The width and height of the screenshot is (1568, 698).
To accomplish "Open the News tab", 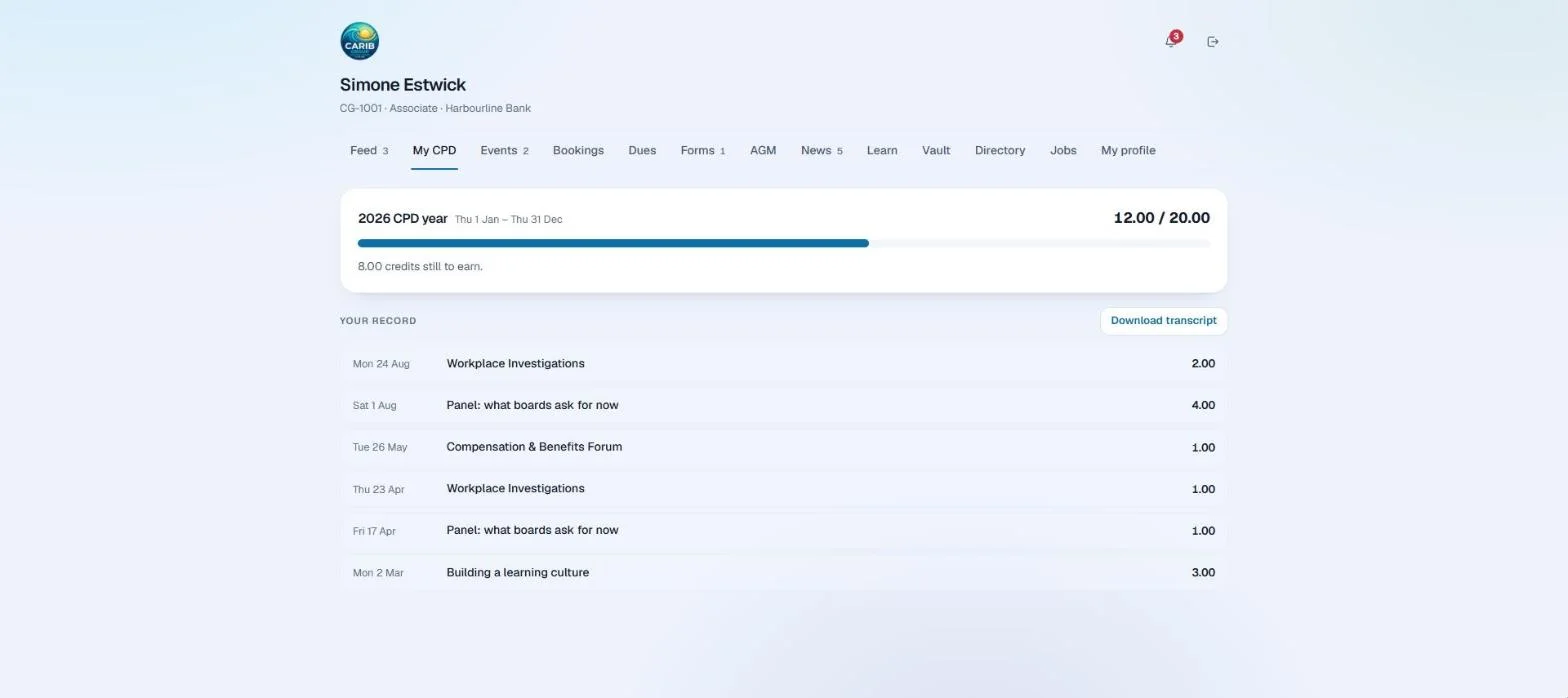I will 821,151.
